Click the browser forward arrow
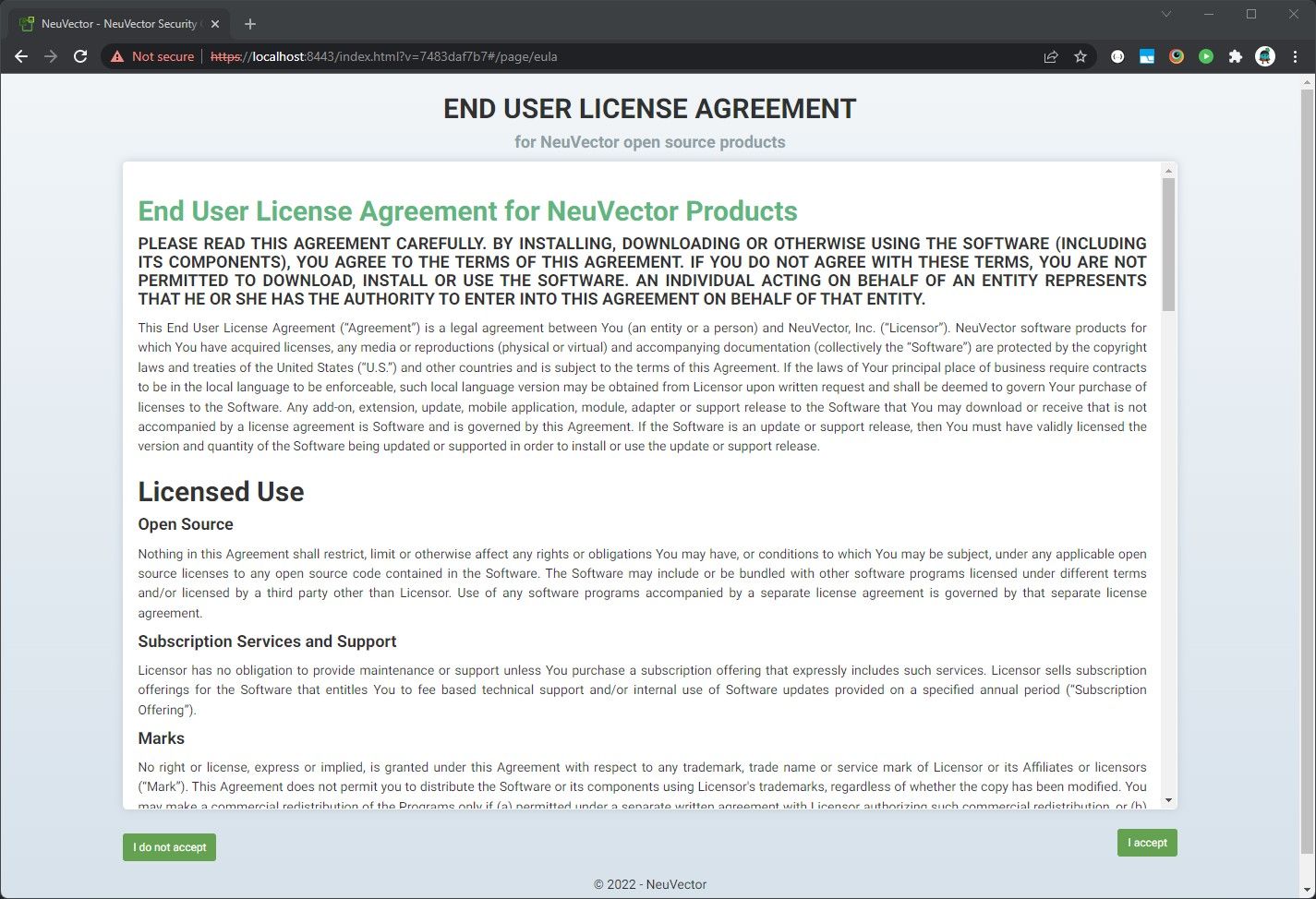 (x=51, y=56)
